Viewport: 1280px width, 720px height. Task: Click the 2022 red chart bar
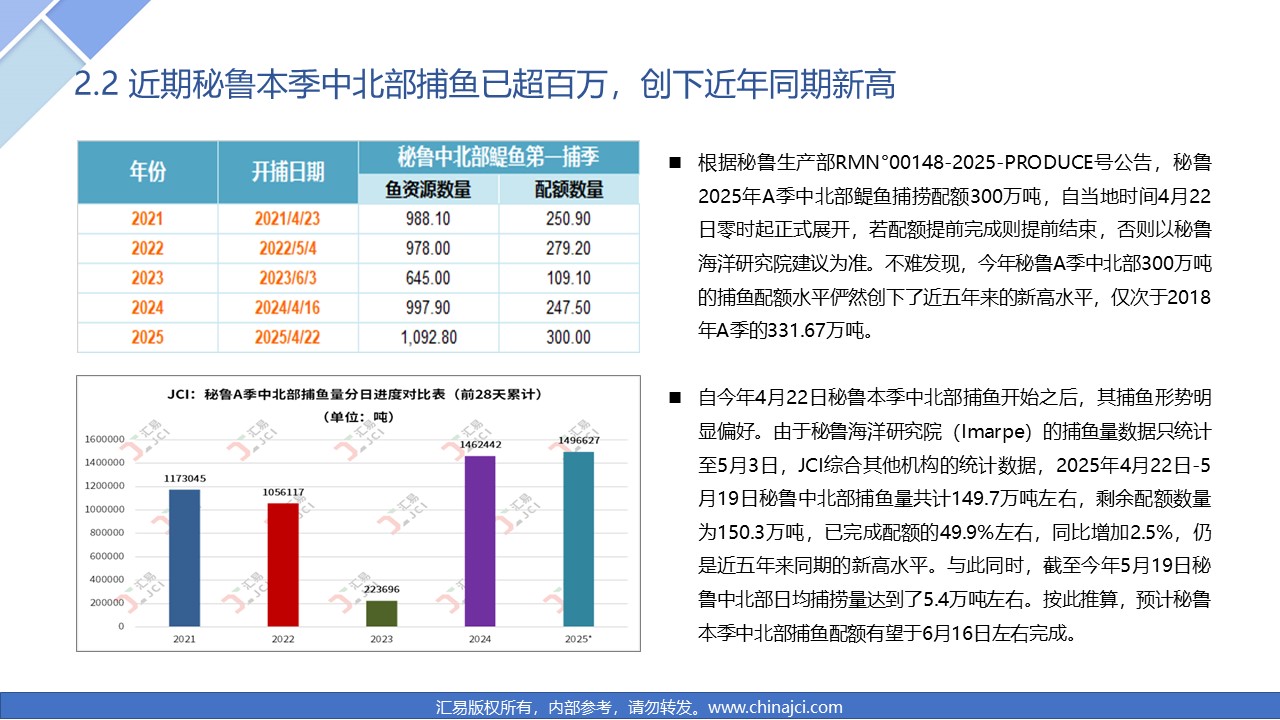[x=283, y=565]
